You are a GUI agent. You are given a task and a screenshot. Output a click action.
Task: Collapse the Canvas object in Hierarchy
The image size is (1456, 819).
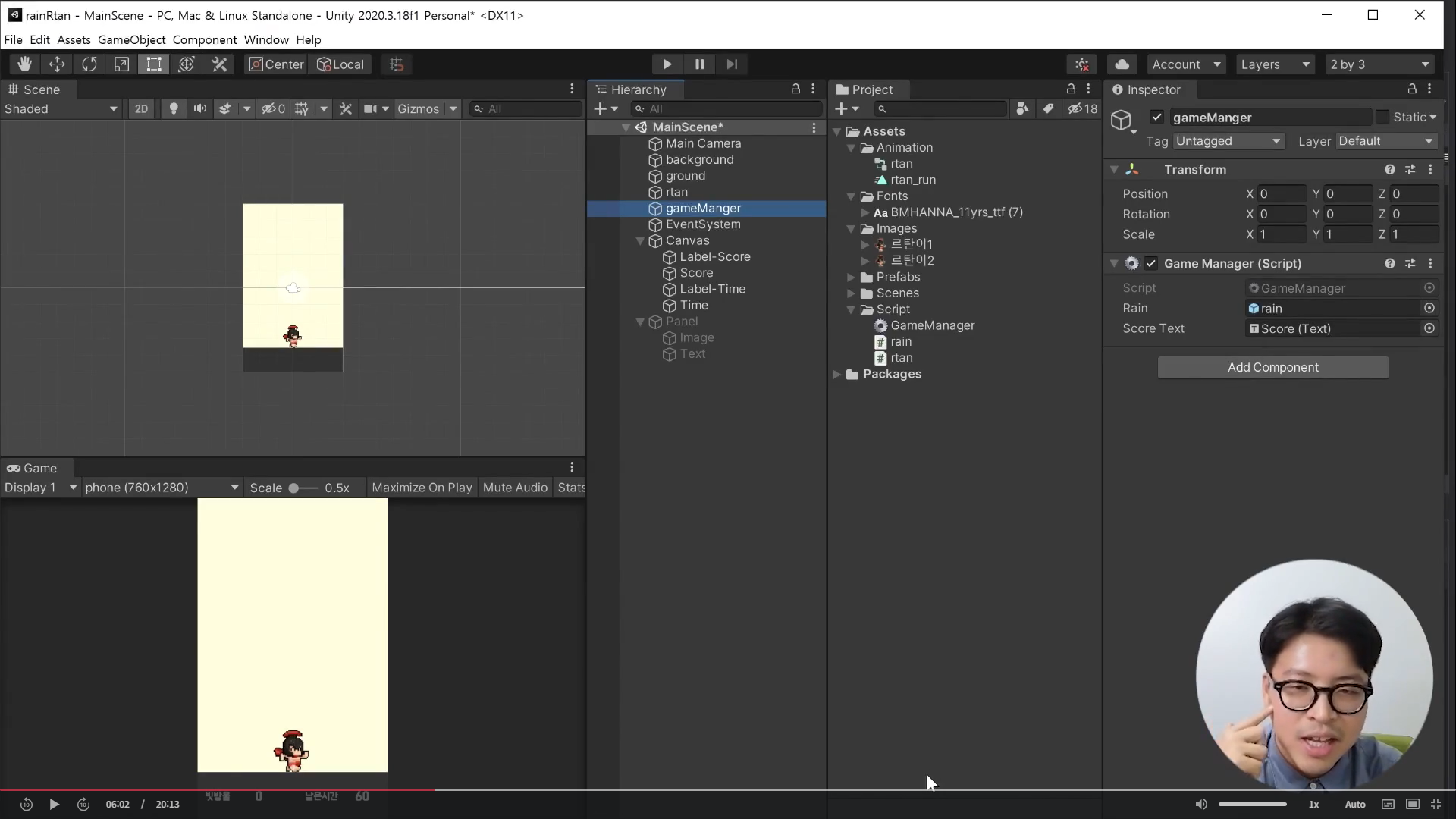click(x=640, y=241)
